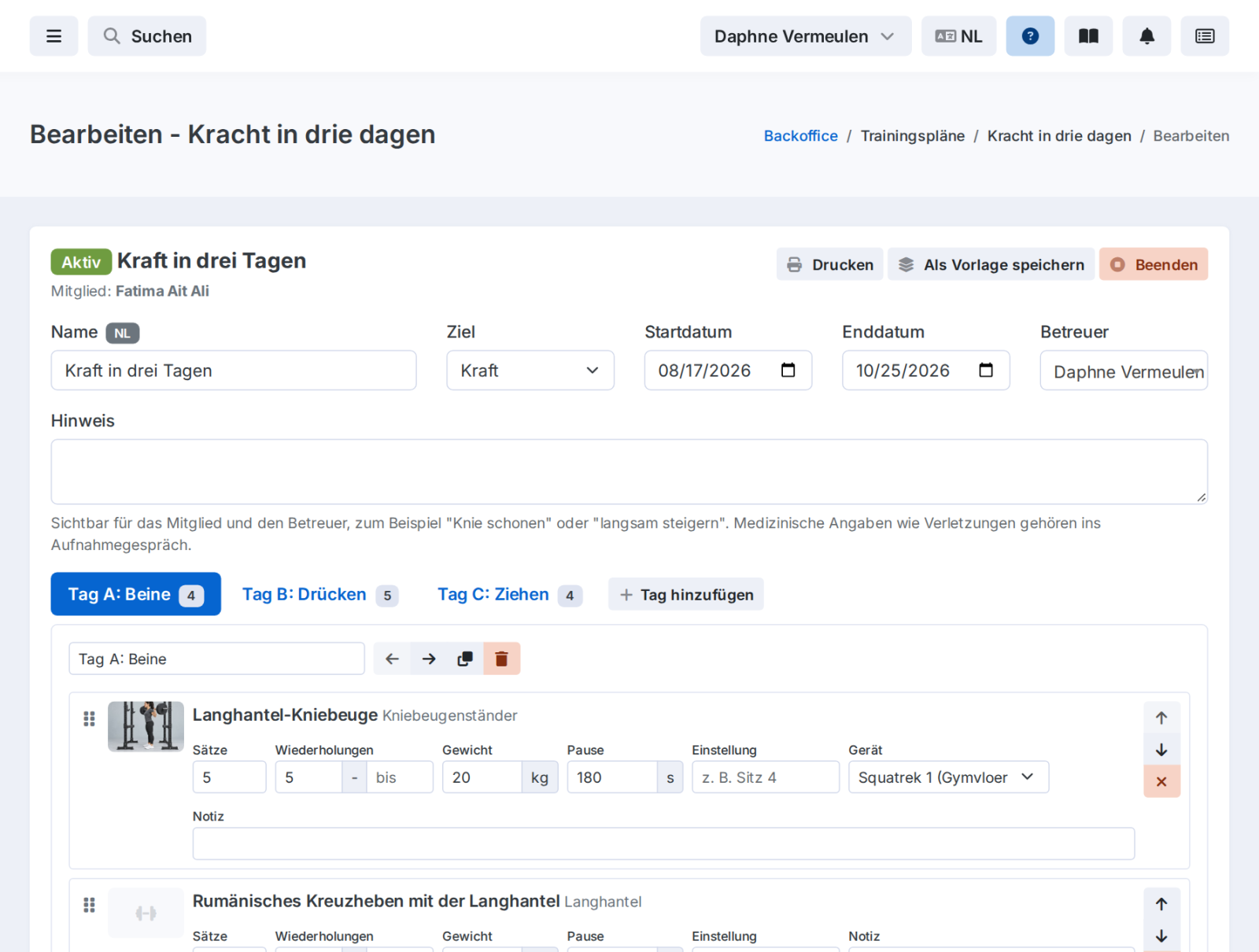Move Langhantel-Kniebeuge up with the arrow
Screen dimensions: 1259x952
click(1161, 718)
